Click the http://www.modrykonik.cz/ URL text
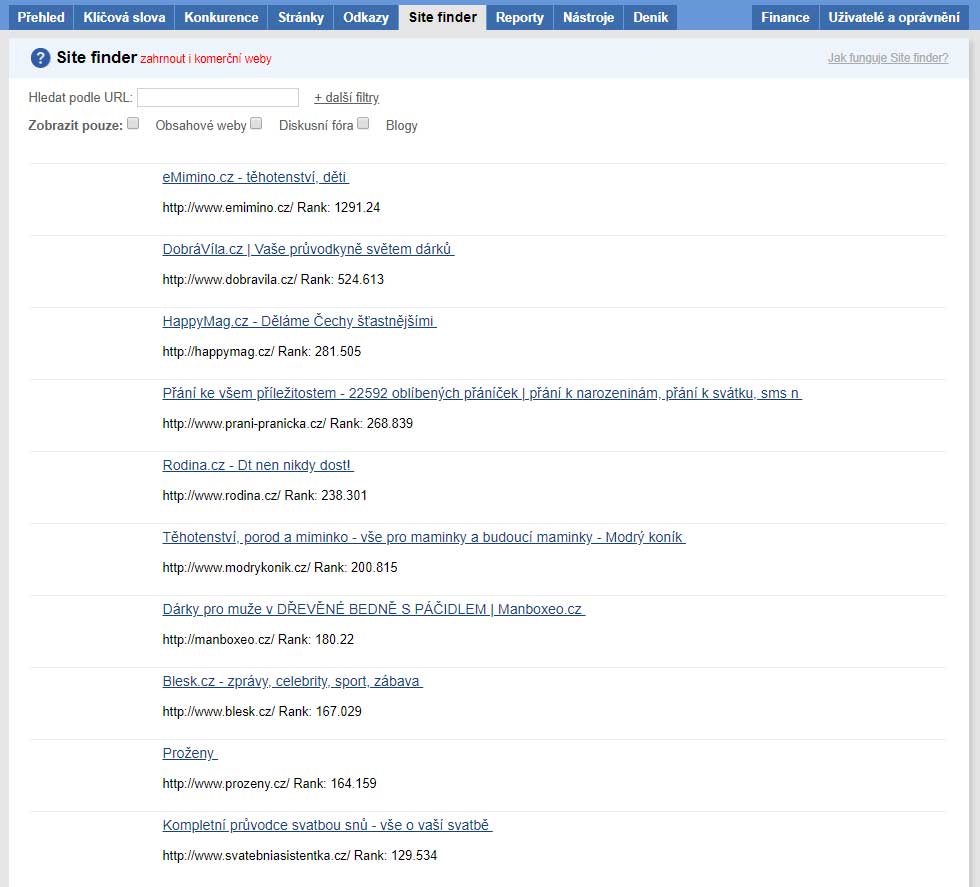Screen dimensions: 980x887 click(x=236, y=567)
